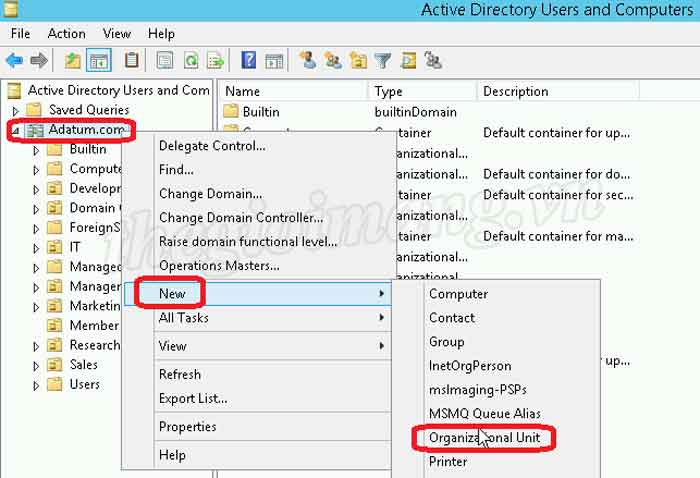Create a new user with toolbar icon
The height and width of the screenshot is (478, 700).
click(308, 60)
